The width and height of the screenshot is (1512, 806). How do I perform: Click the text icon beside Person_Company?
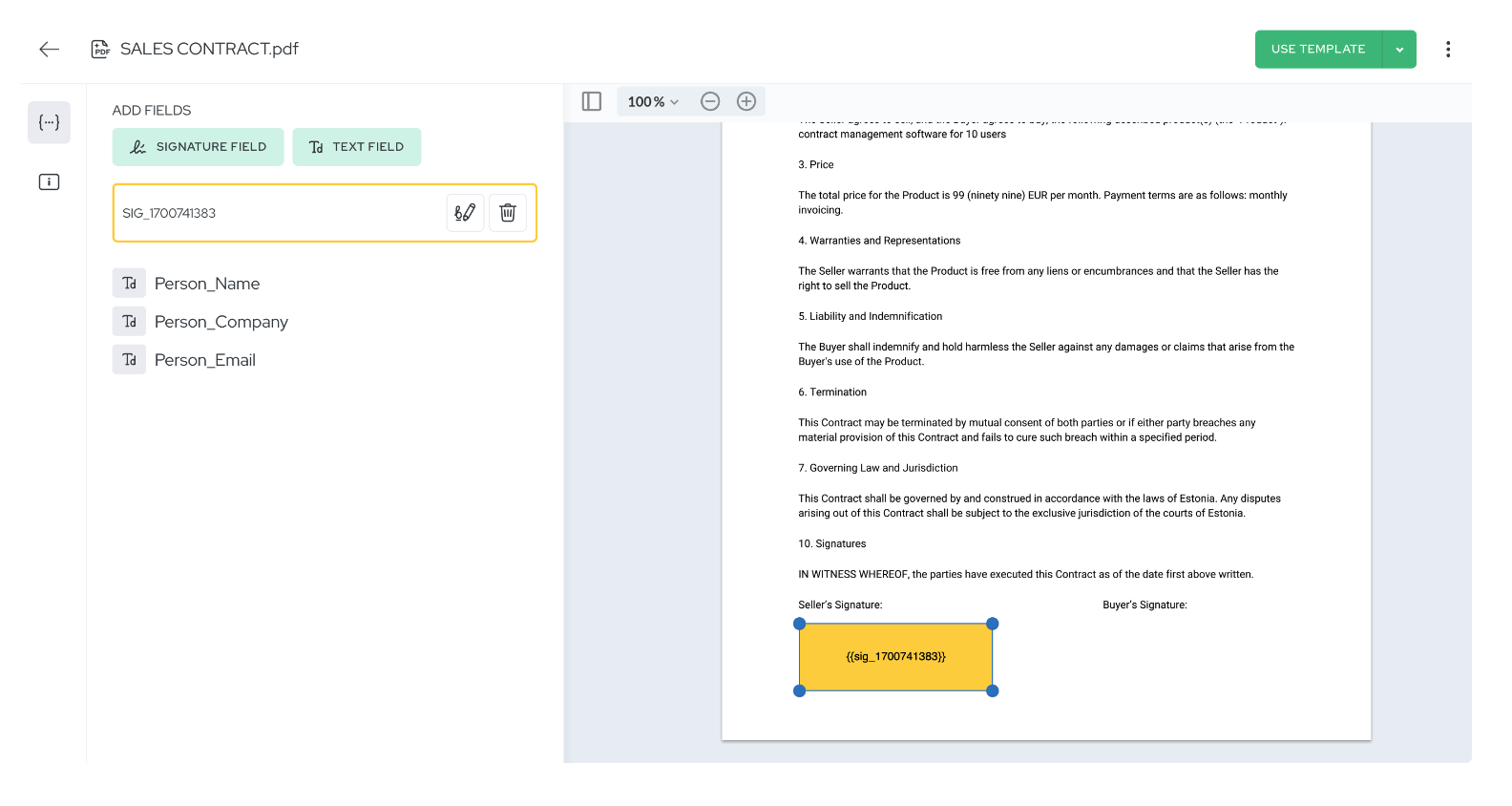pyautogui.click(x=129, y=322)
